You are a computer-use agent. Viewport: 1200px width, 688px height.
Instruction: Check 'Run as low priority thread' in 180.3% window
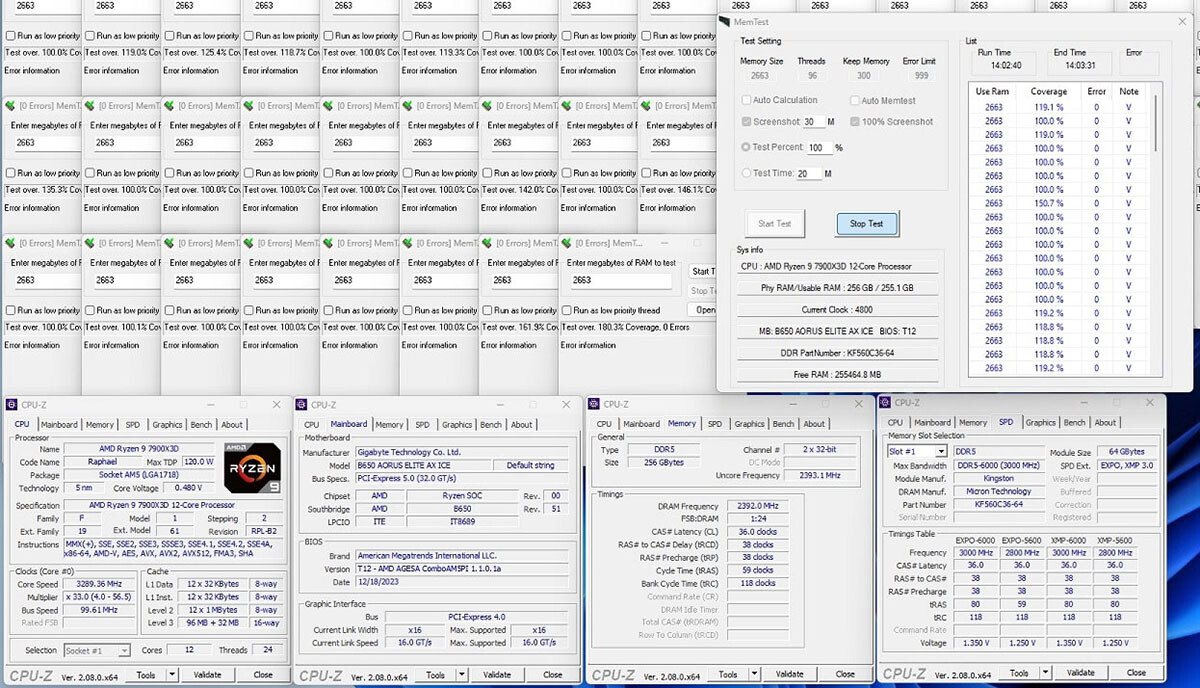tap(567, 310)
